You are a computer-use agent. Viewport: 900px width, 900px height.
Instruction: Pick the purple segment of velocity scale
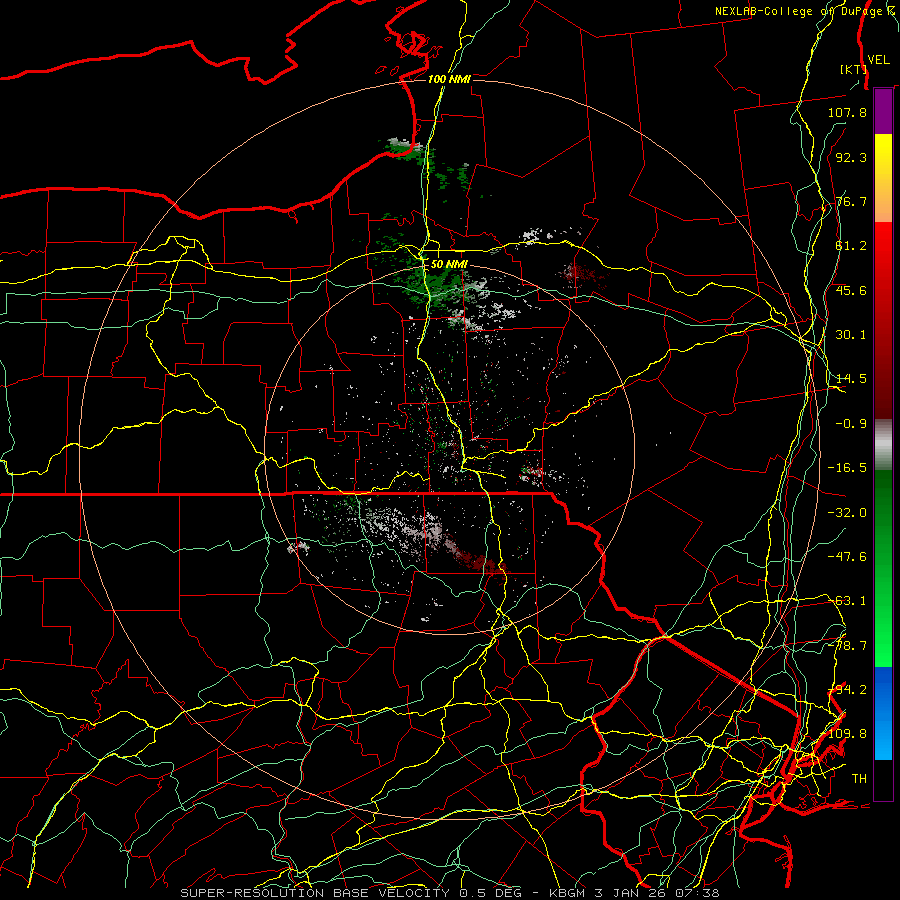click(883, 112)
